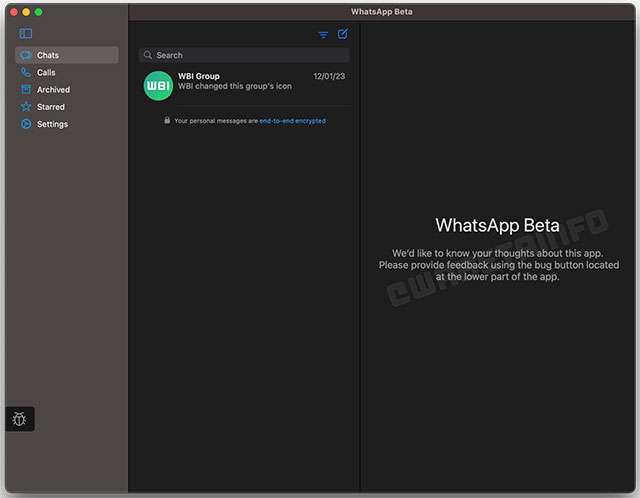Open Settings from the sidebar
This screenshot has width=640, height=498.
[52, 124]
